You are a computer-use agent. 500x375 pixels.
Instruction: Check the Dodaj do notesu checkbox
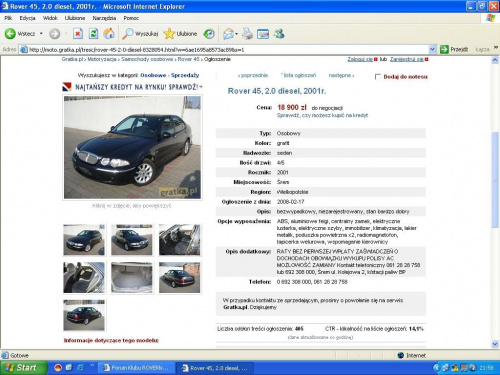tap(377, 77)
